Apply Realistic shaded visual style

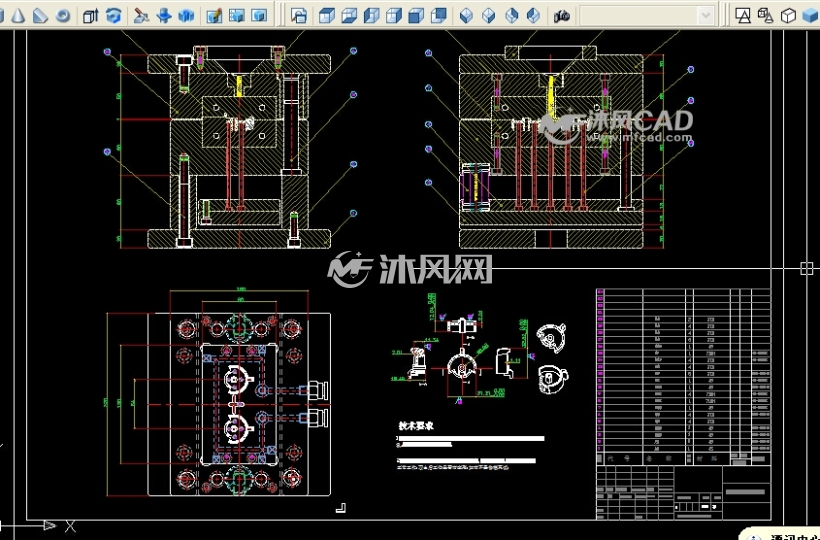pos(811,16)
